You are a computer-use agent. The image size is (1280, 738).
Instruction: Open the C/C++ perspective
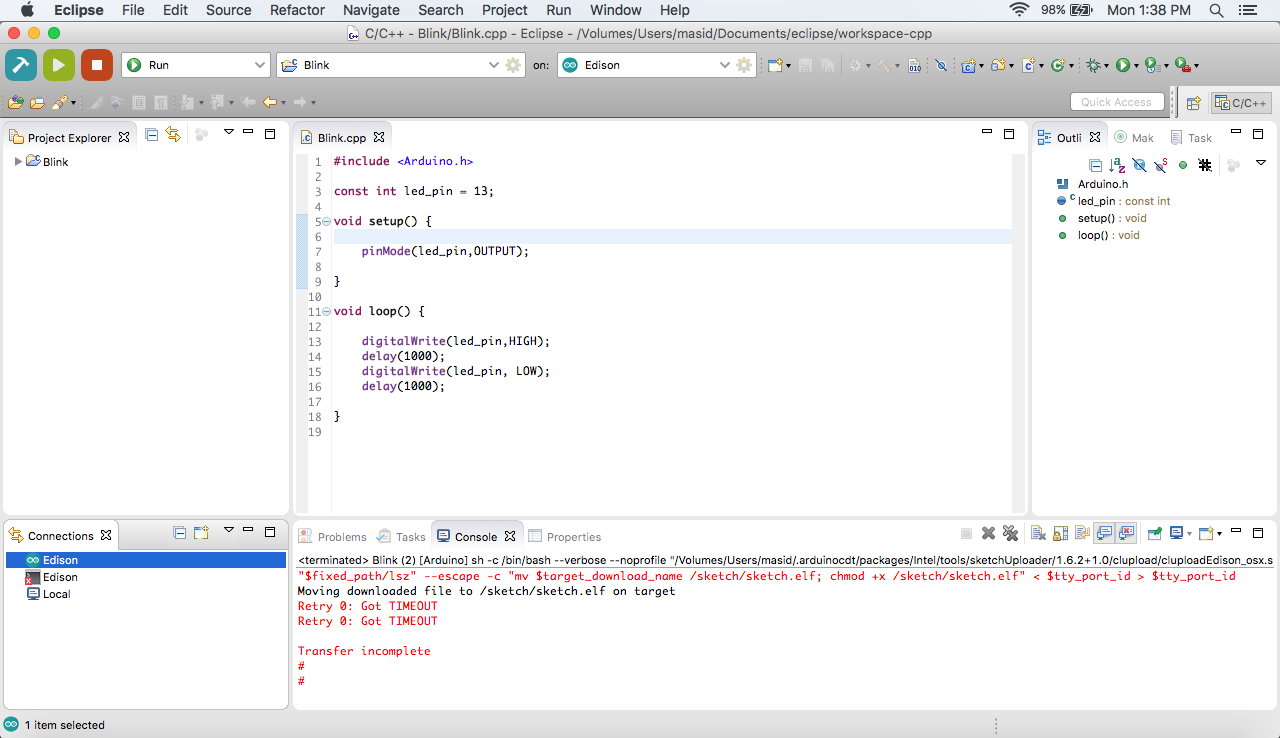1241,102
